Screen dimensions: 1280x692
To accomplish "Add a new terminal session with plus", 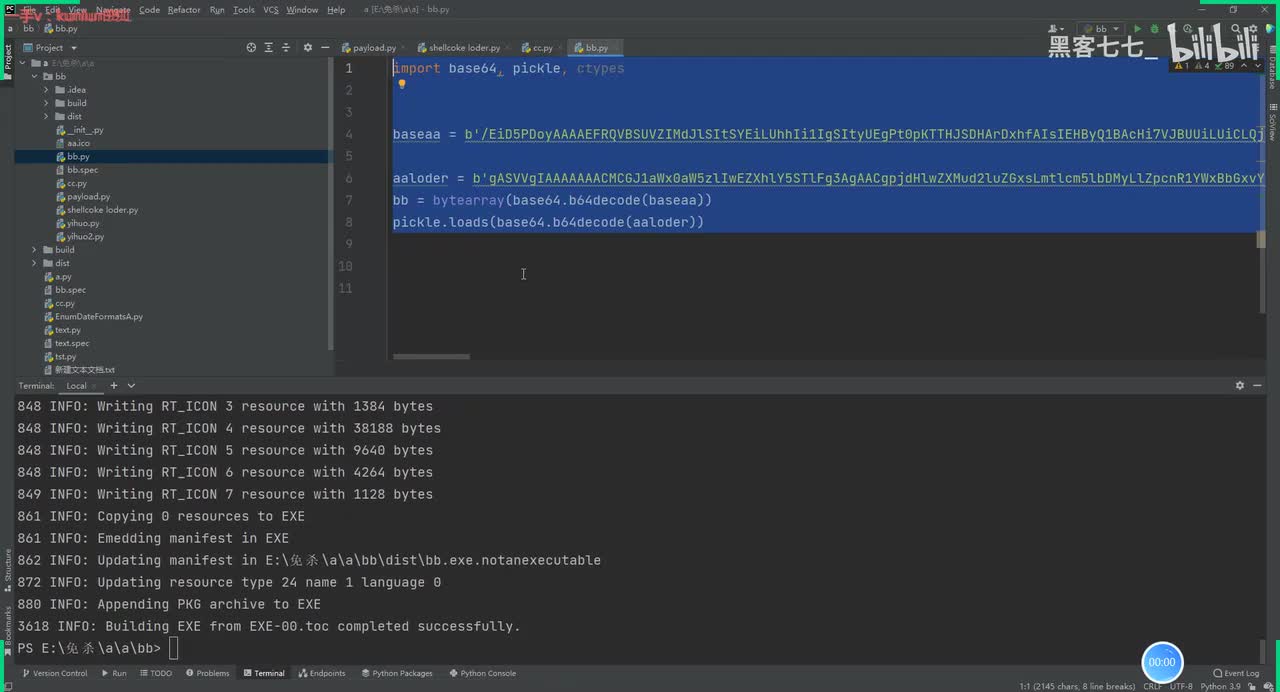I will tap(114, 385).
